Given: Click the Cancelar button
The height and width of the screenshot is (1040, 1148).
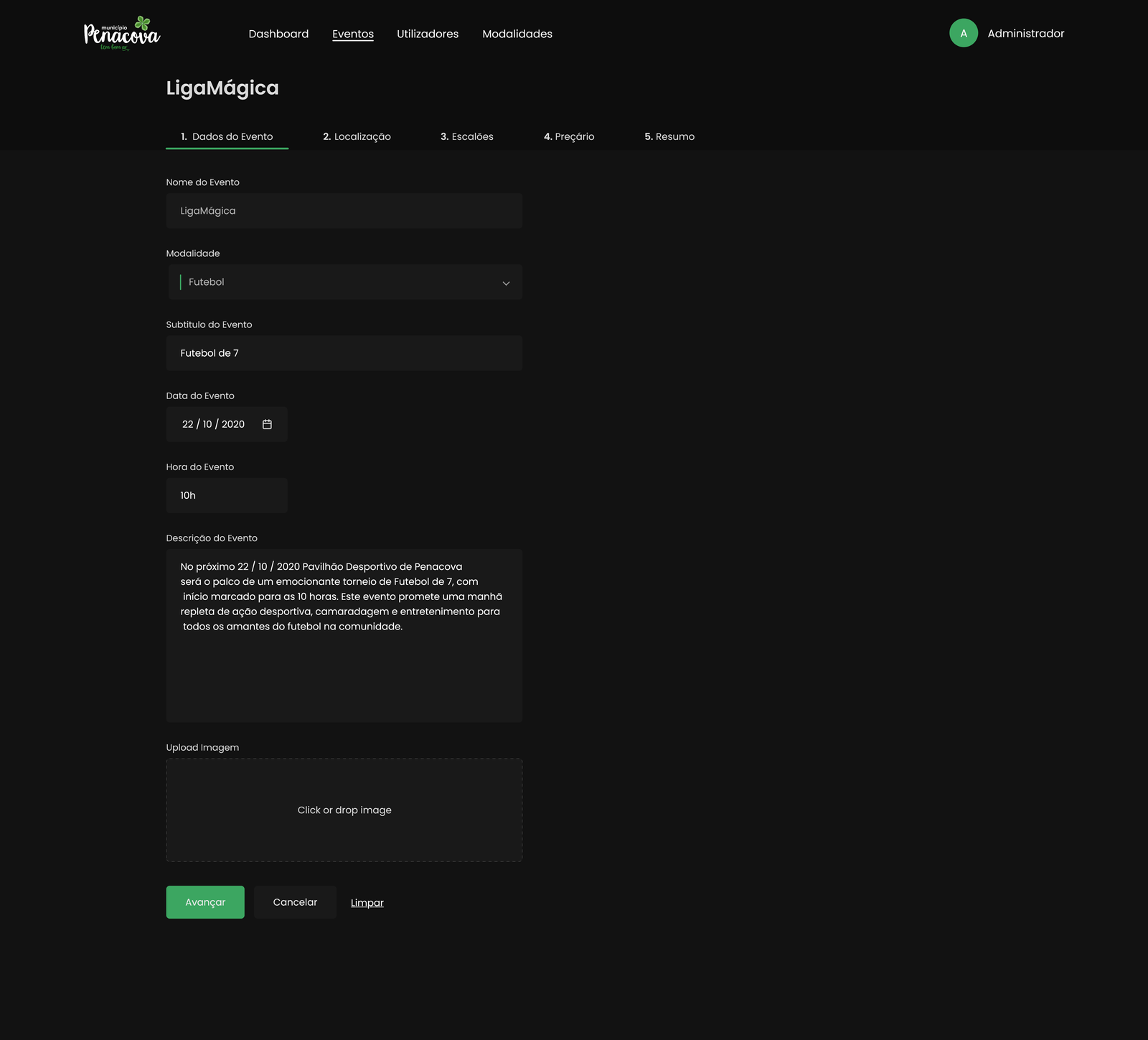Looking at the screenshot, I should (x=295, y=902).
